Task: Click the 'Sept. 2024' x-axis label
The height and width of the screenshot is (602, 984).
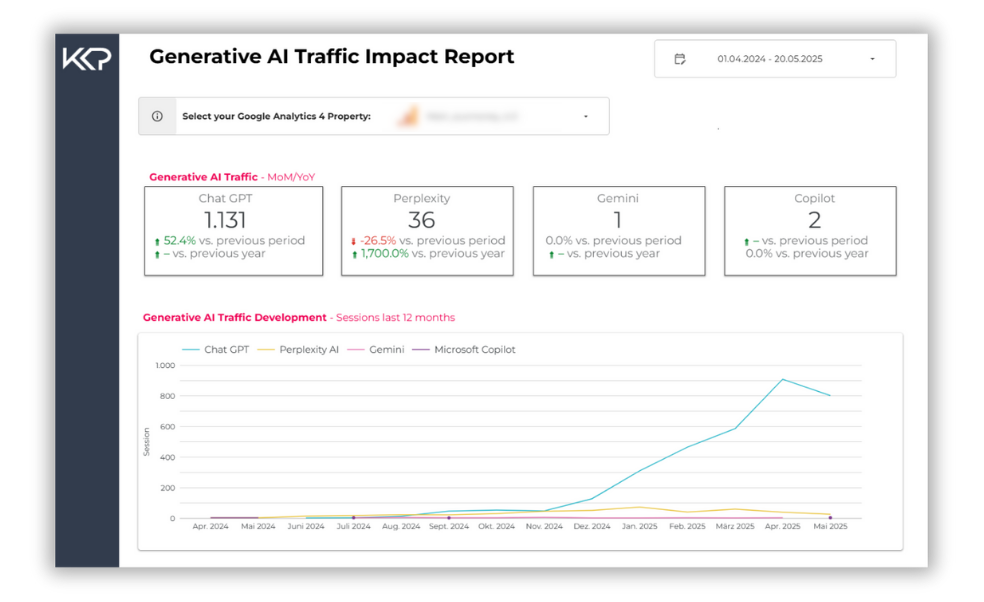Action: tap(449, 527)
